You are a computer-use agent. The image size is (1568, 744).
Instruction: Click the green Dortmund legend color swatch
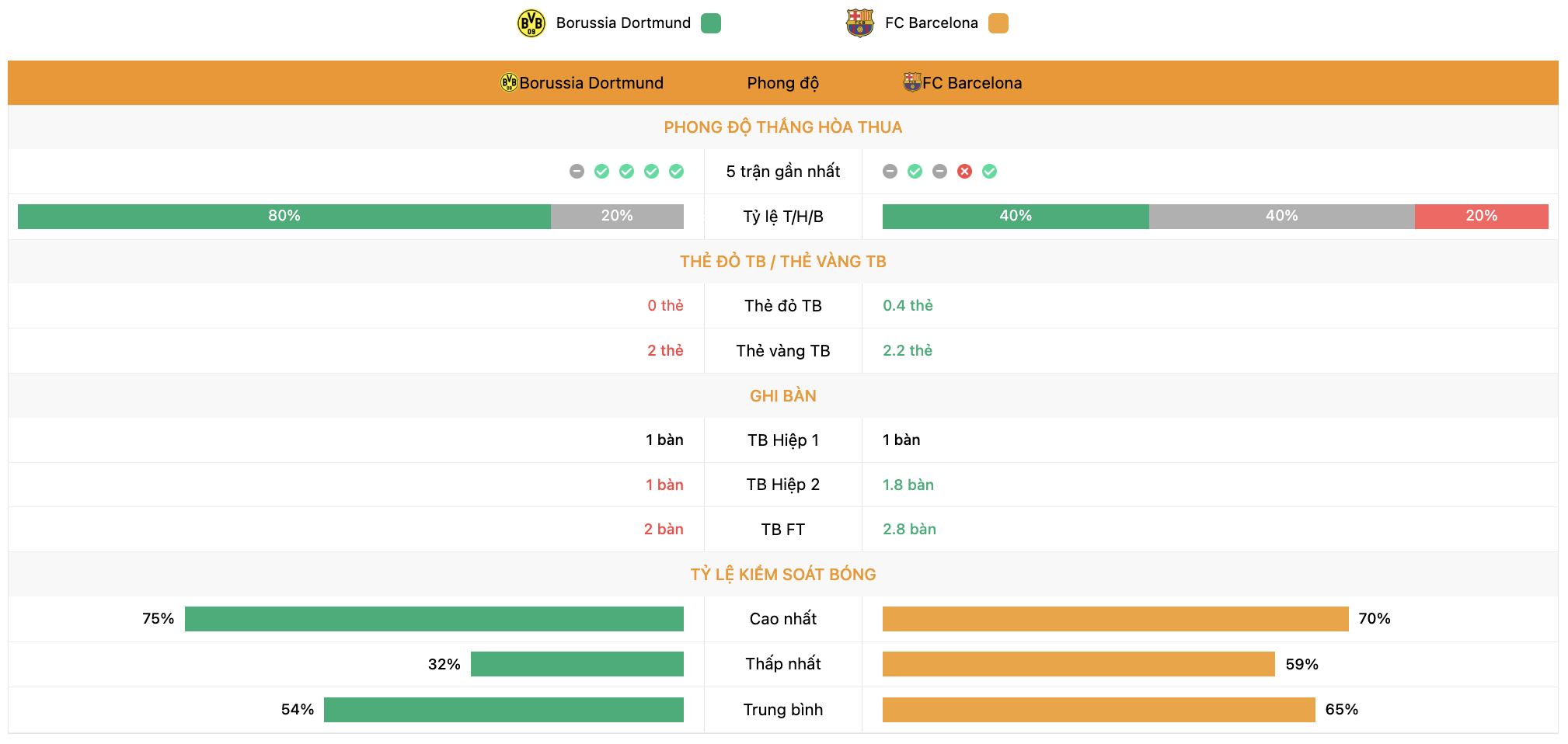click(711, 23)
